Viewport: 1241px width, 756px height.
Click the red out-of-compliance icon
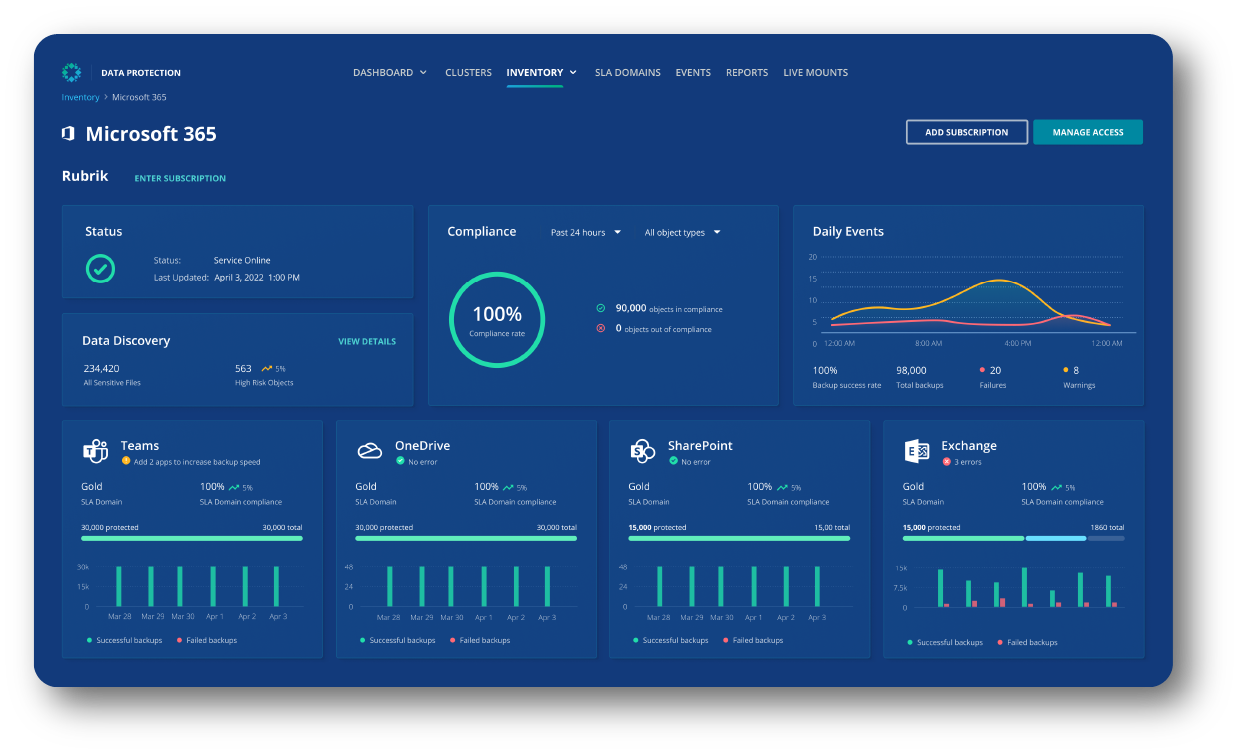tap(601, 328)
